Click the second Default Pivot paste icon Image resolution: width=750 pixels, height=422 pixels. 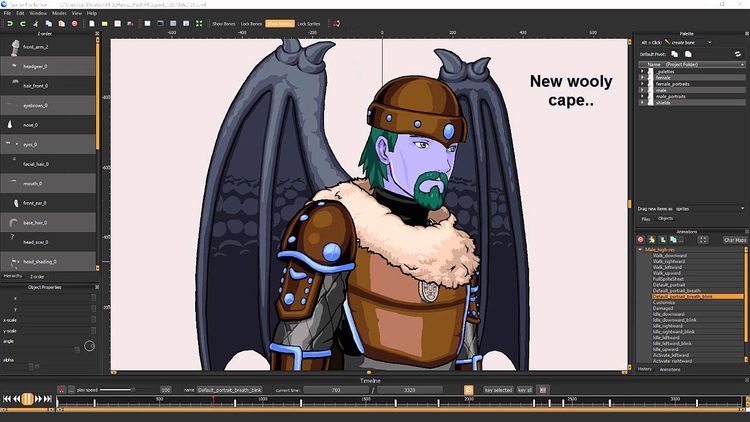(688, 54)
